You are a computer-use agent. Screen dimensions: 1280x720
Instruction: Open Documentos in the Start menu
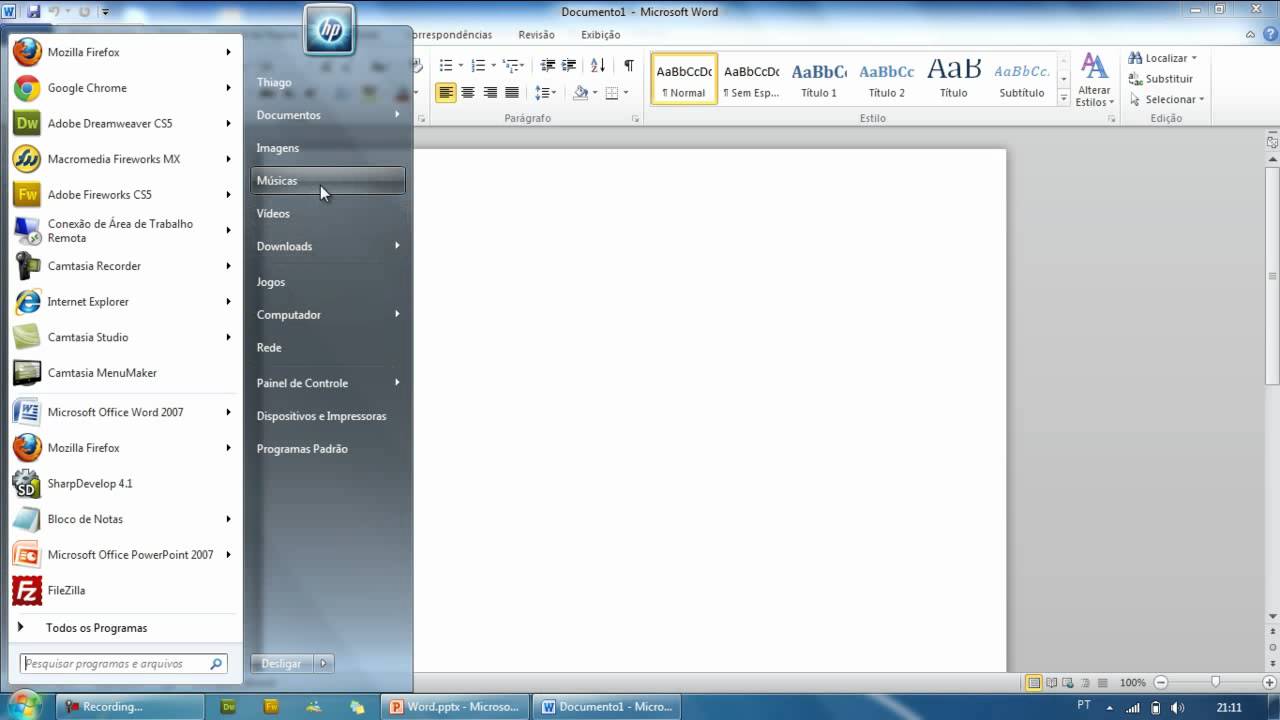coord(328,115)
